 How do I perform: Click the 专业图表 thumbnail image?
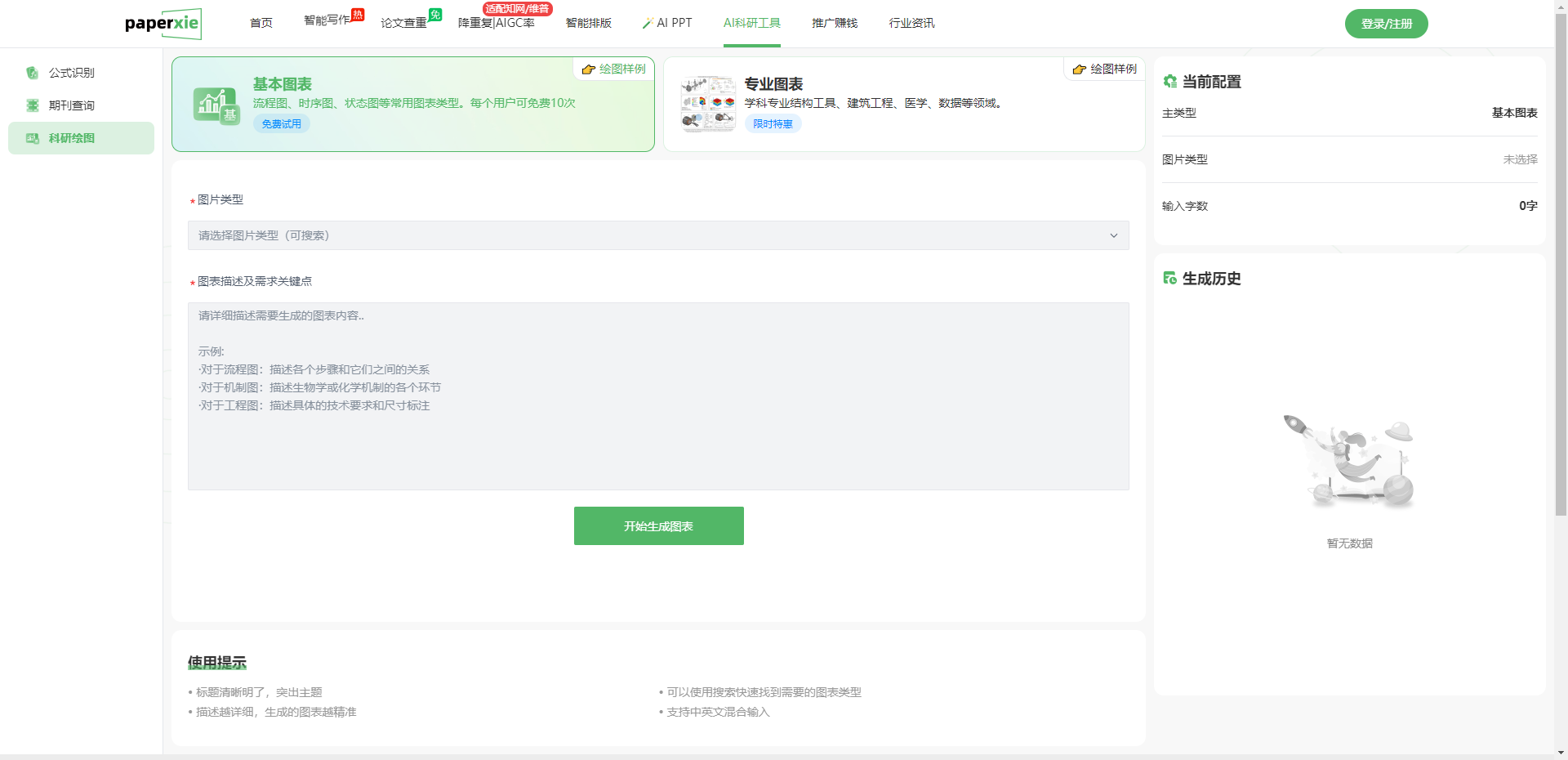(x=709, y=104)
